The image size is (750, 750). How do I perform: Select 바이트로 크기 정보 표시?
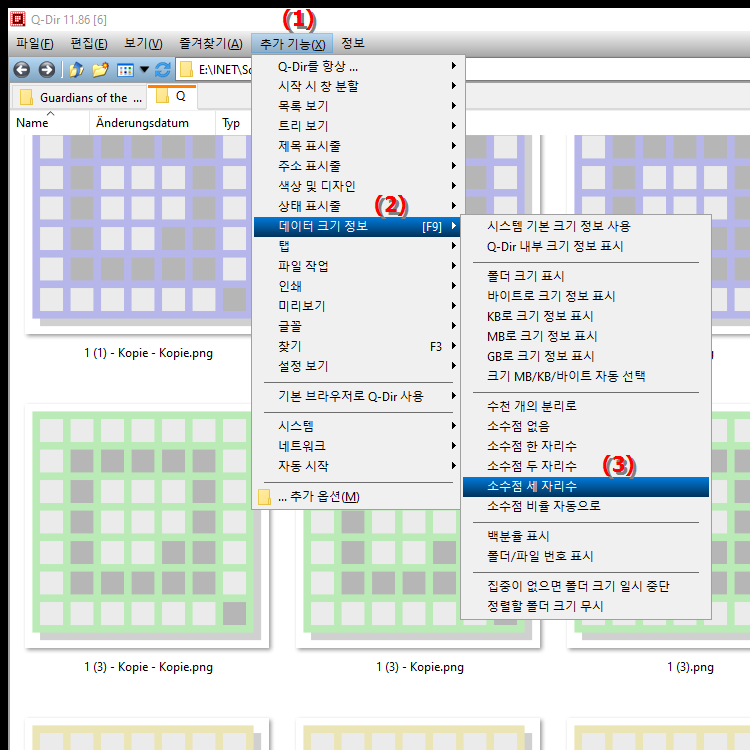(586, 296)
